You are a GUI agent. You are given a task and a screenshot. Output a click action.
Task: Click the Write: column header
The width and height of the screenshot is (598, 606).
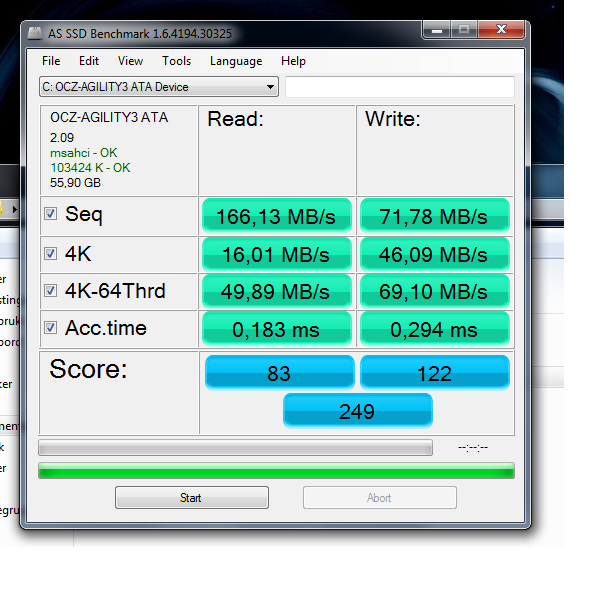pos(393,119)
